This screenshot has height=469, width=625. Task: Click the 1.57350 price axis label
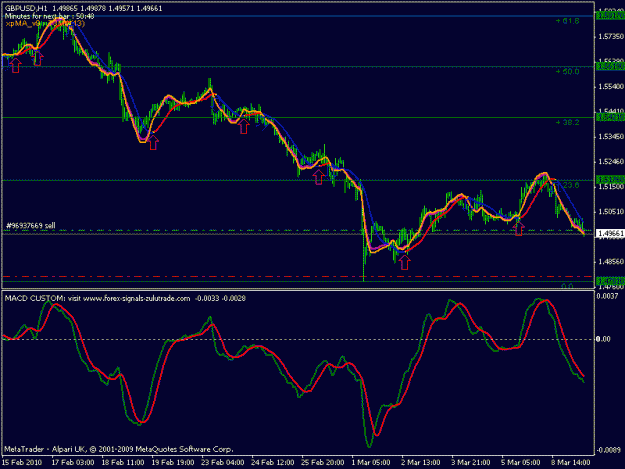(x=611, y=37)
